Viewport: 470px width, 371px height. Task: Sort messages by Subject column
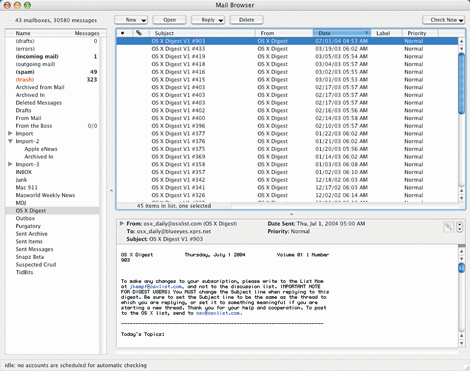coord(202,33)
